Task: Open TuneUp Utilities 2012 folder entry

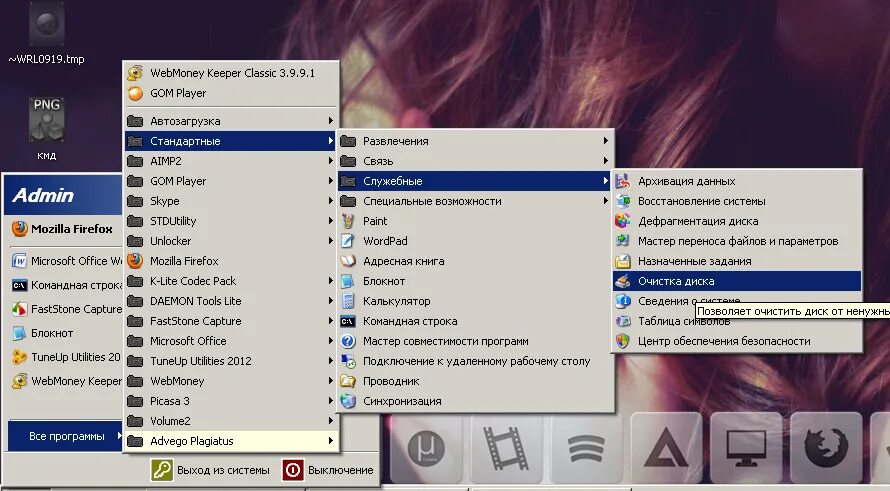Action: coord(230,361)
